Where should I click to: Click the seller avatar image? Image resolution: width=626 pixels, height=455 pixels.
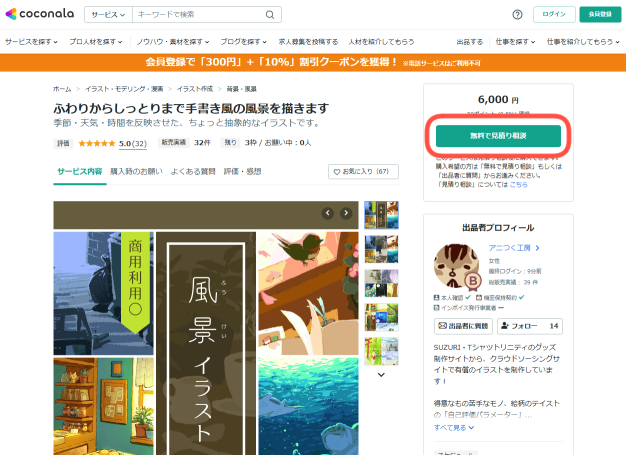457,266
